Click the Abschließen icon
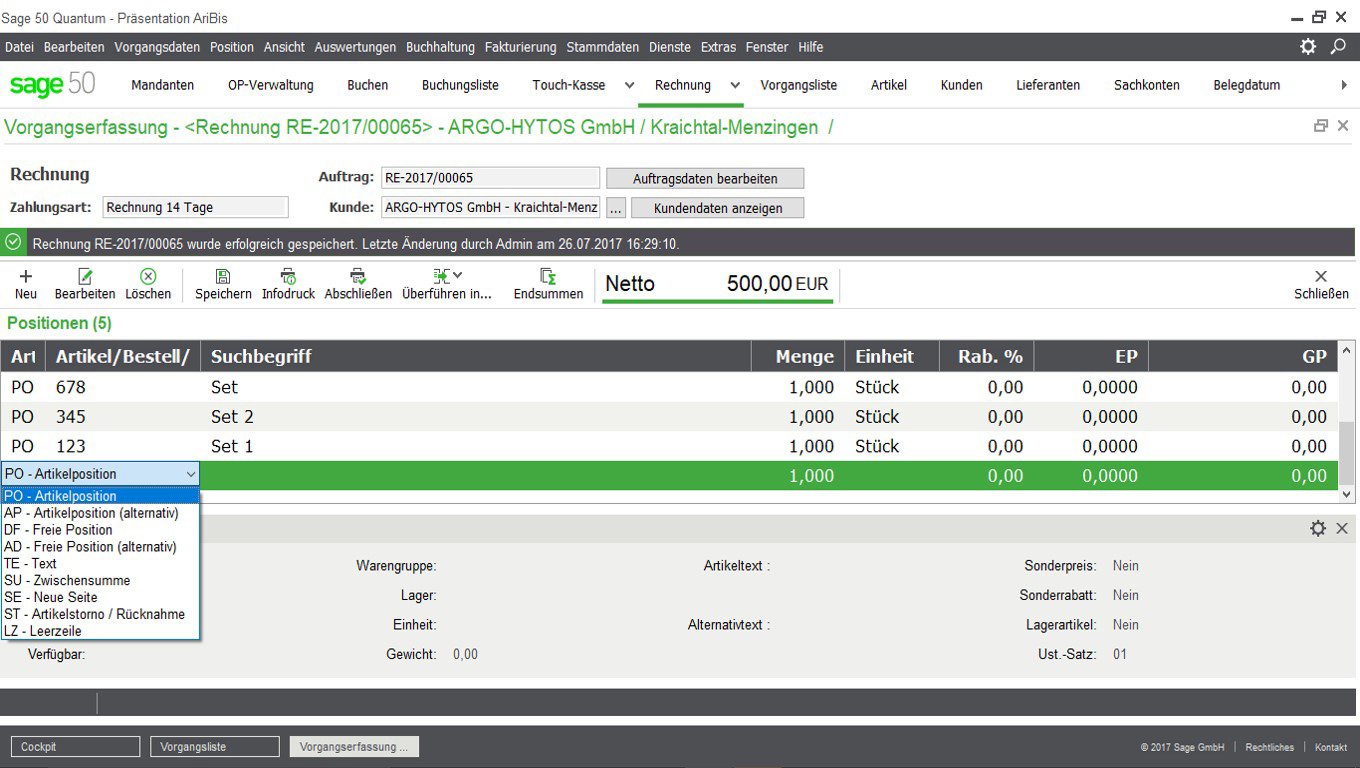 [x=358, y=277]
